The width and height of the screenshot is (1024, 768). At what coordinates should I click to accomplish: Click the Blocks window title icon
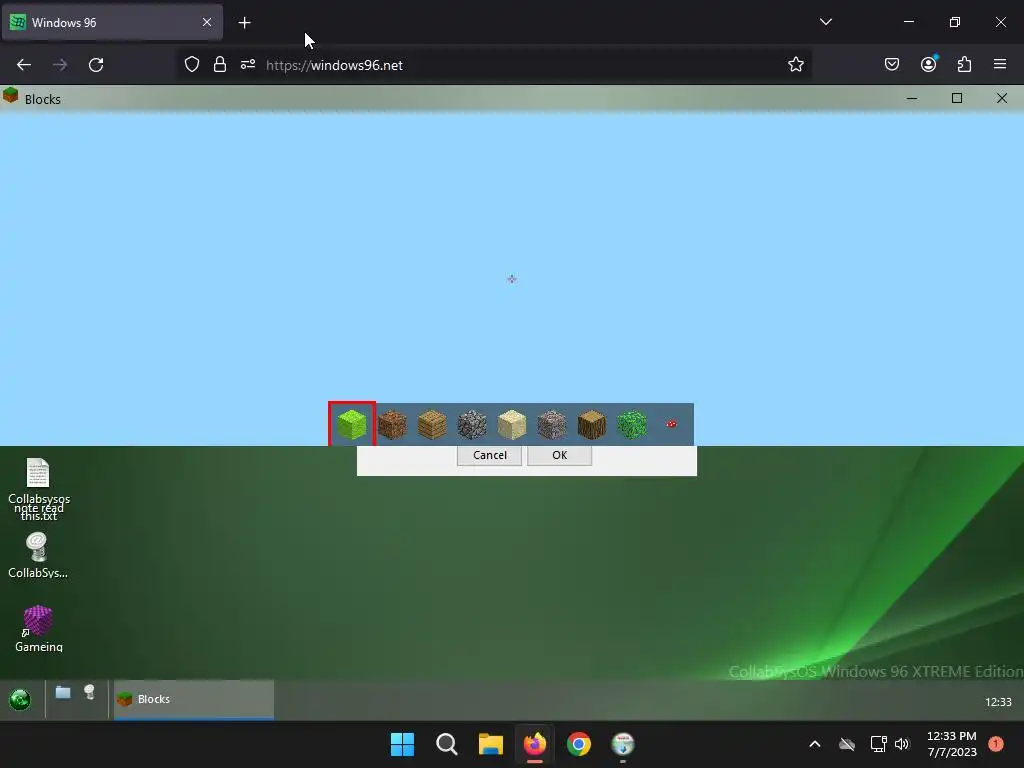10,96
